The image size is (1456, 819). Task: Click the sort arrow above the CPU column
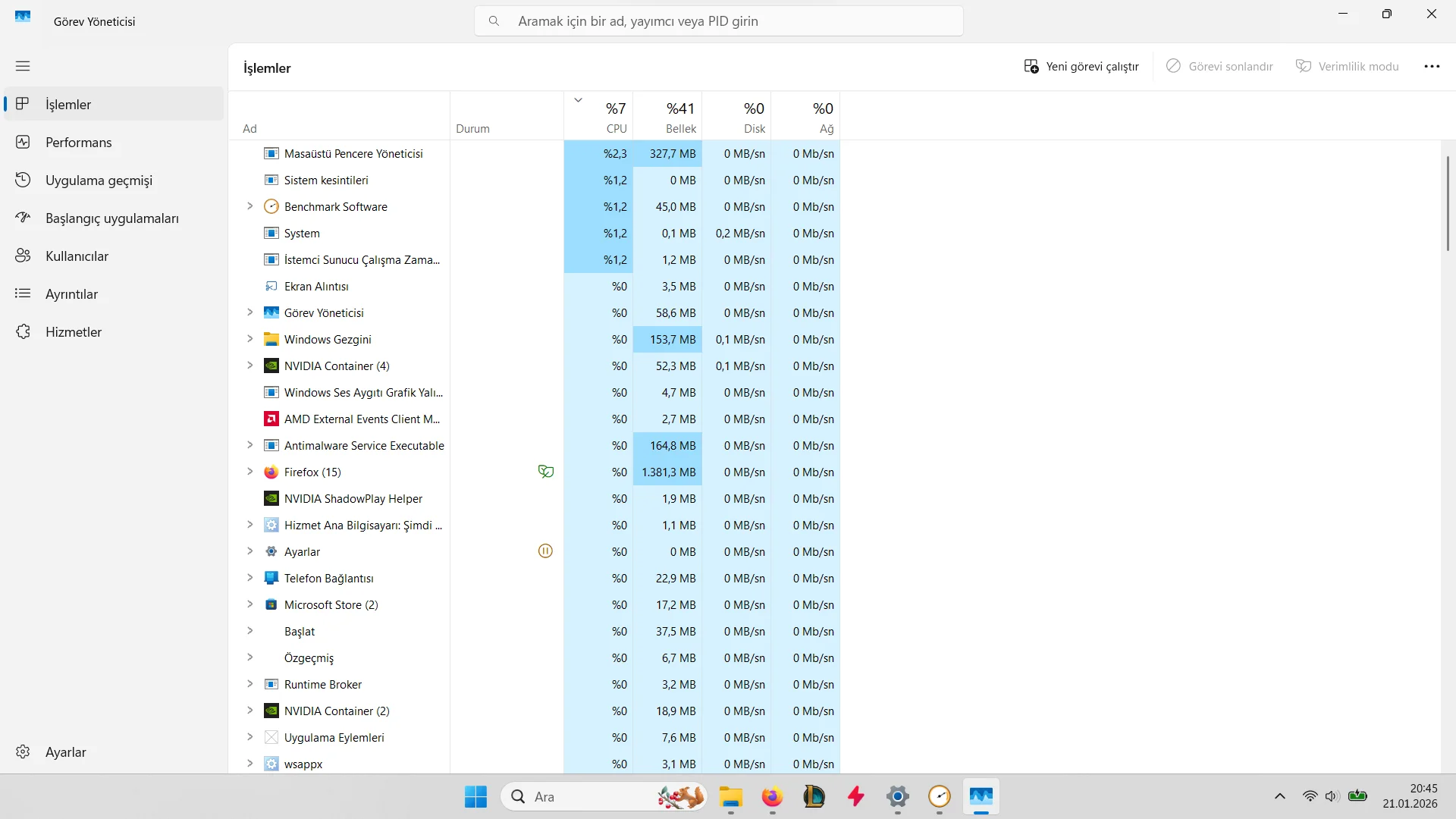pyautogui.click(x=578, y=100)
